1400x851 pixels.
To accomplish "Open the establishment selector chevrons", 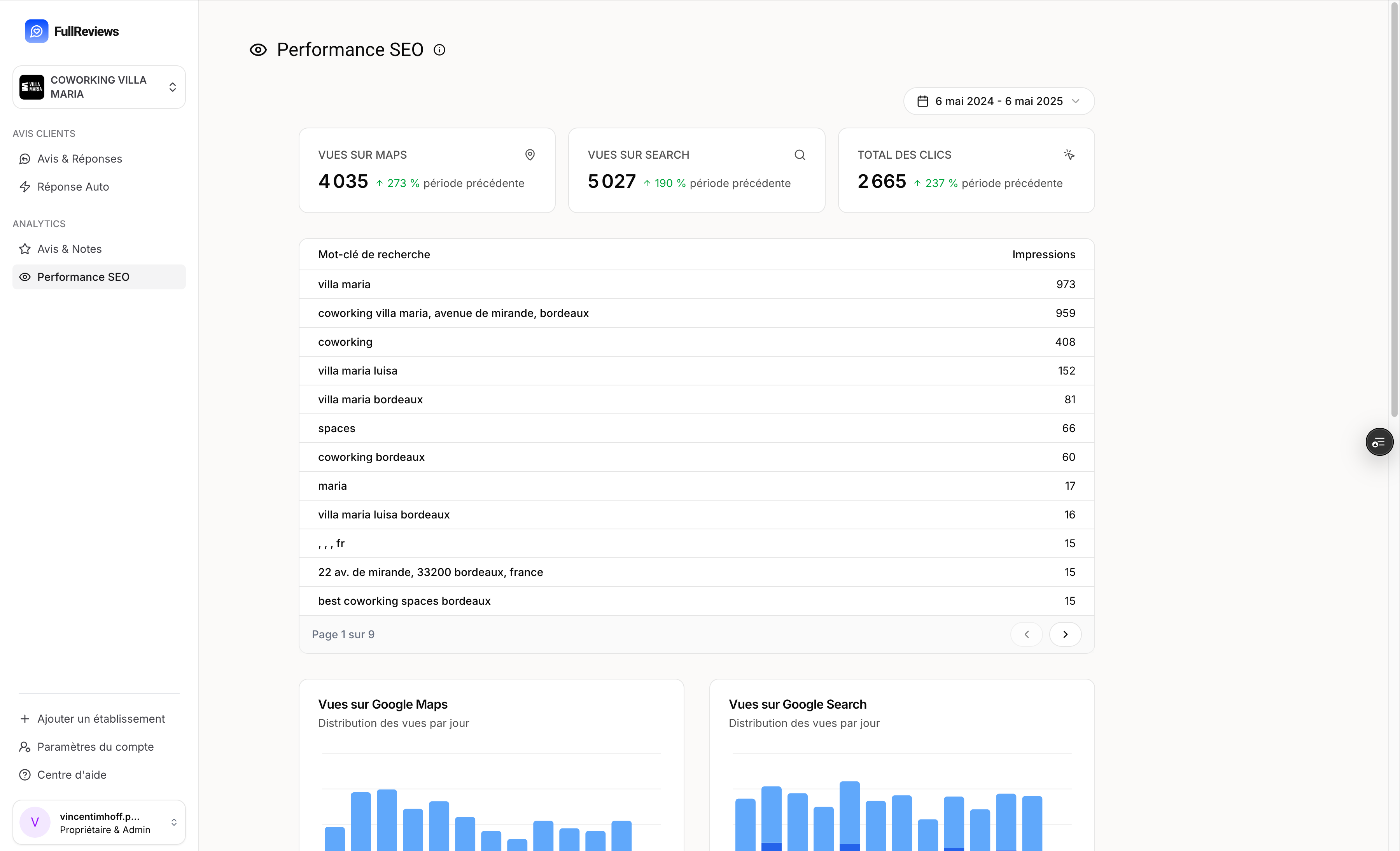I will coord(173,87).
